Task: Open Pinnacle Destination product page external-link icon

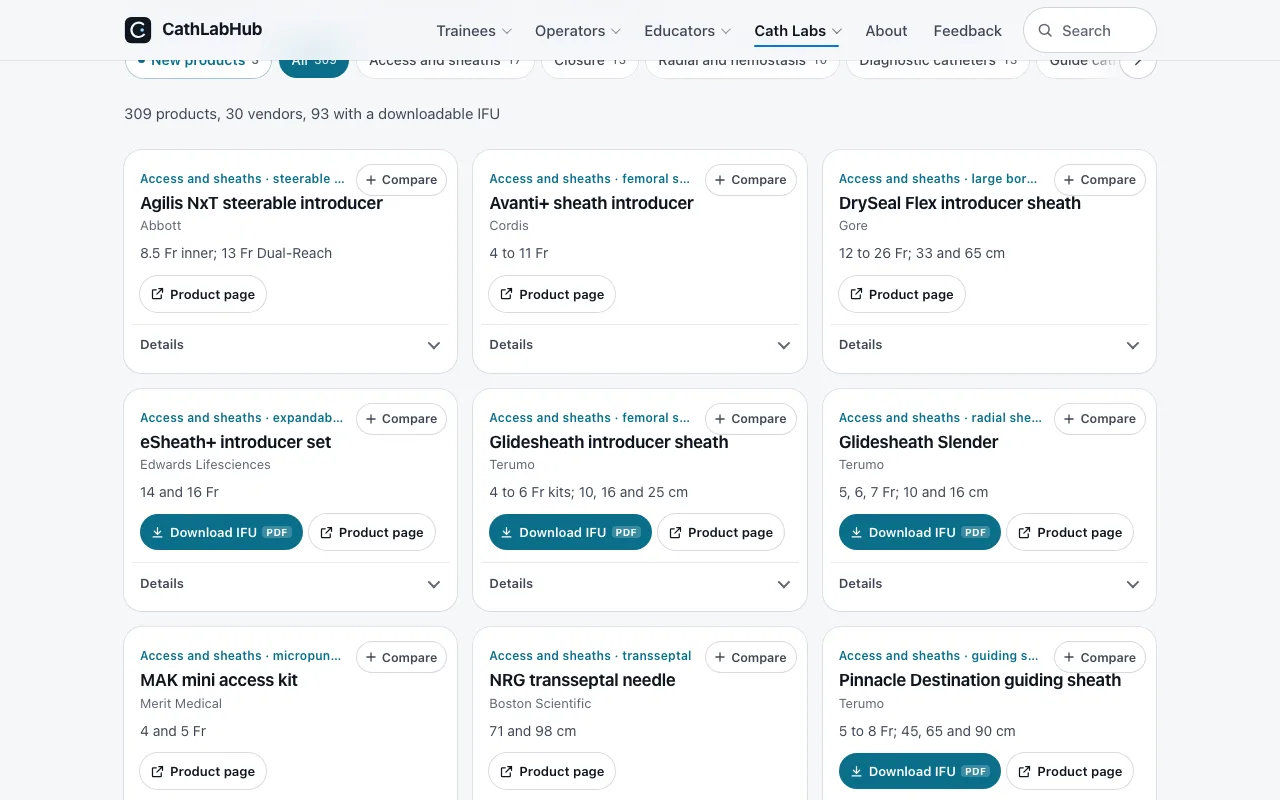Action: 1024,772
